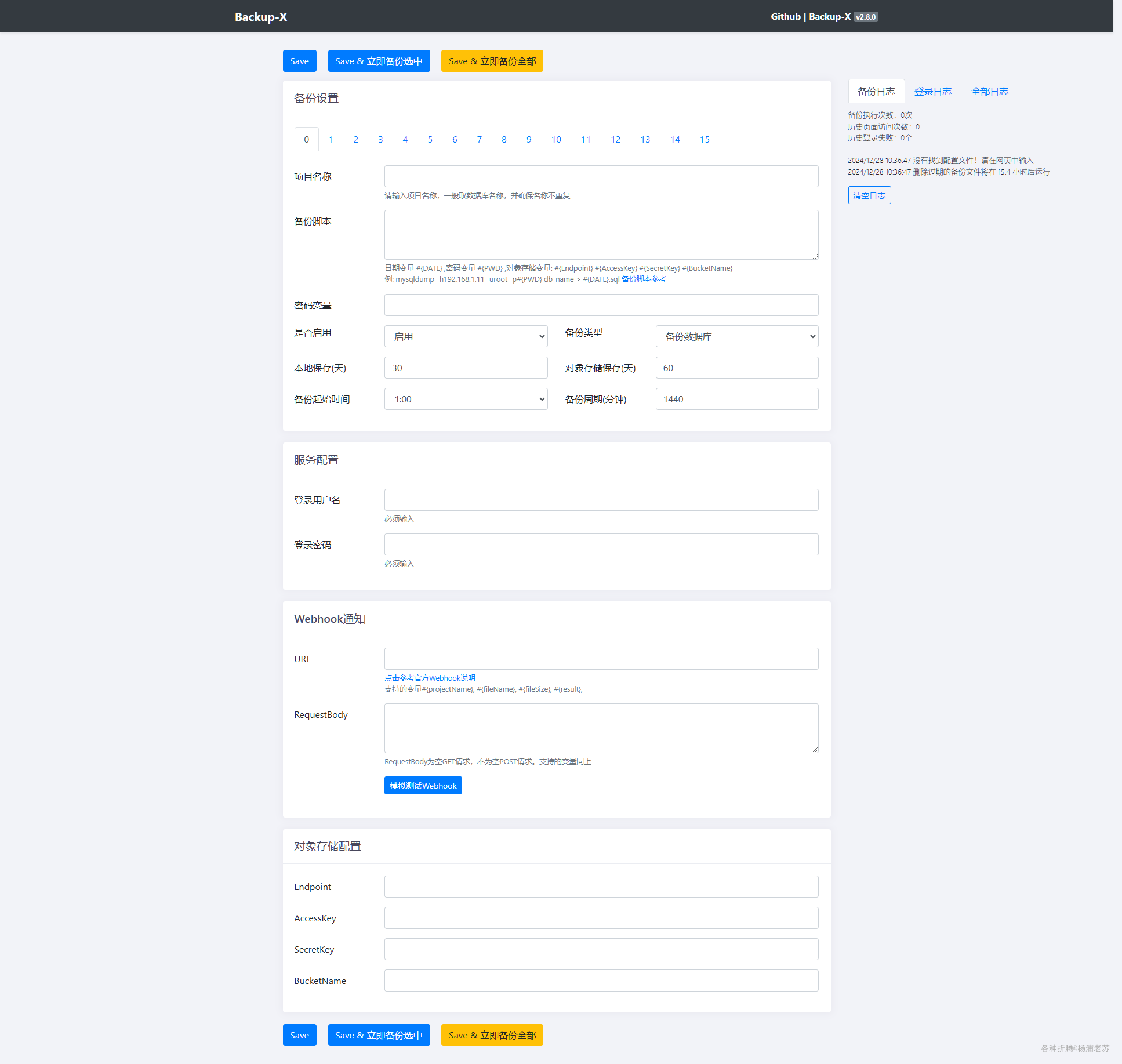Focus the 登录用户名 input field
The height and width of the screenshot is (1064, 1122).
click(601, 500)
